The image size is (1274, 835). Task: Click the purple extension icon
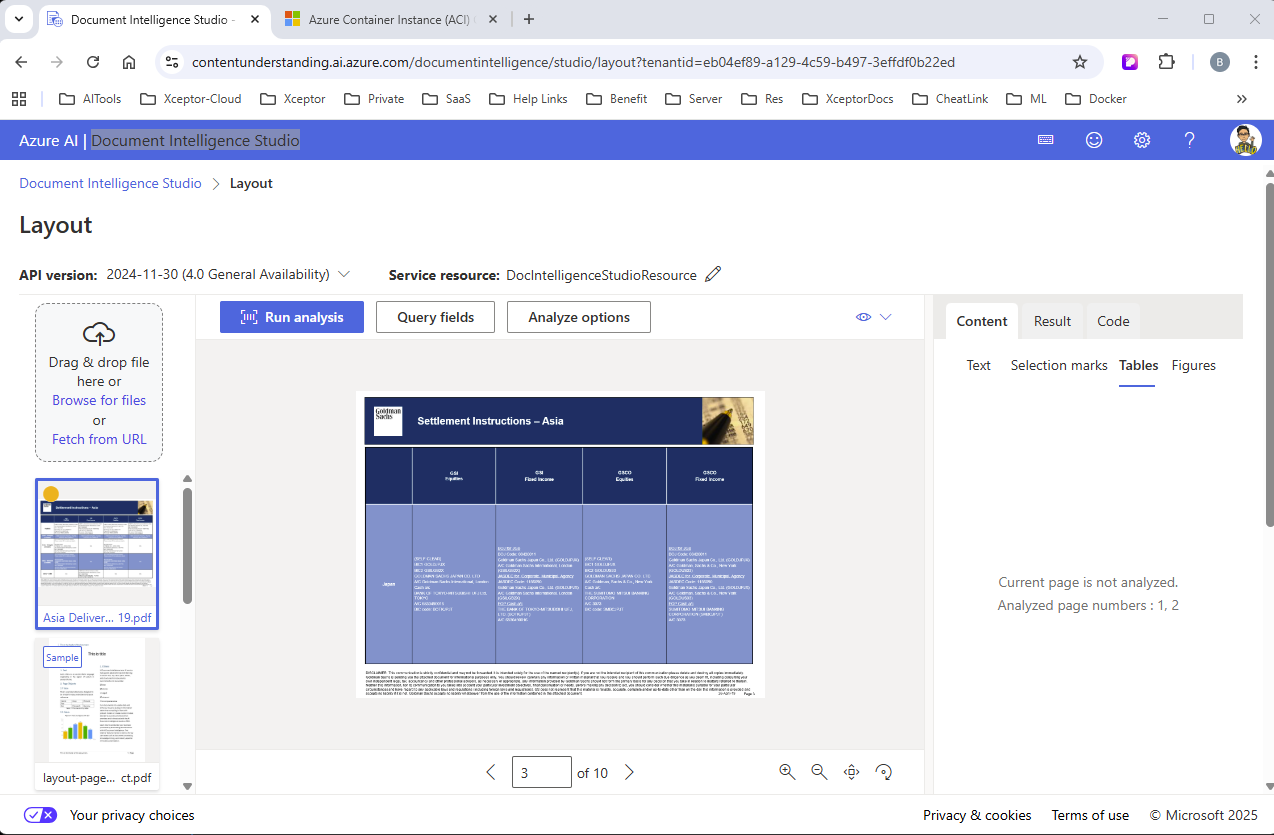coord(1130,62)
